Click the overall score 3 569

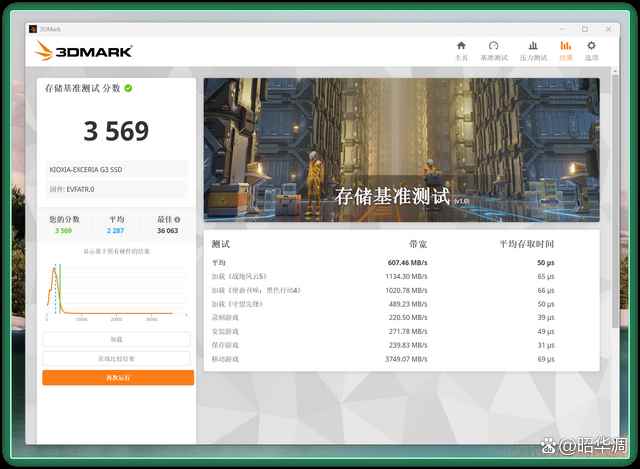[116, 131]
